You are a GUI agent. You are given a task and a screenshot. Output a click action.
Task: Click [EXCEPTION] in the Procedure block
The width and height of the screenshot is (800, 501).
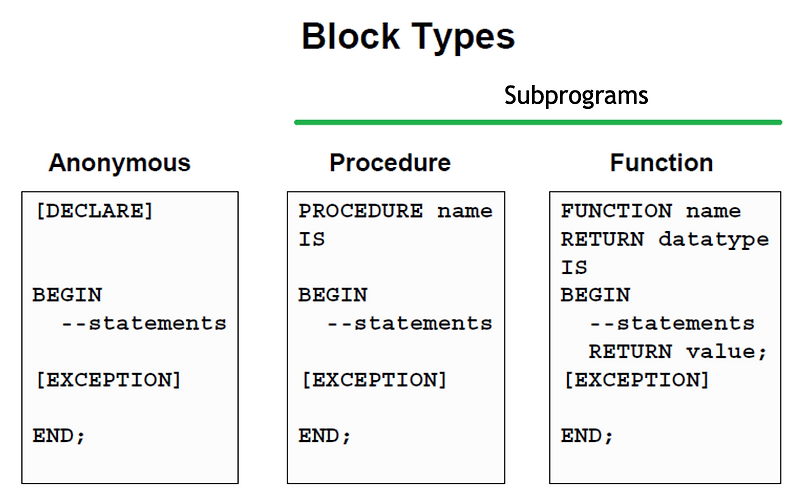[374, 380]
